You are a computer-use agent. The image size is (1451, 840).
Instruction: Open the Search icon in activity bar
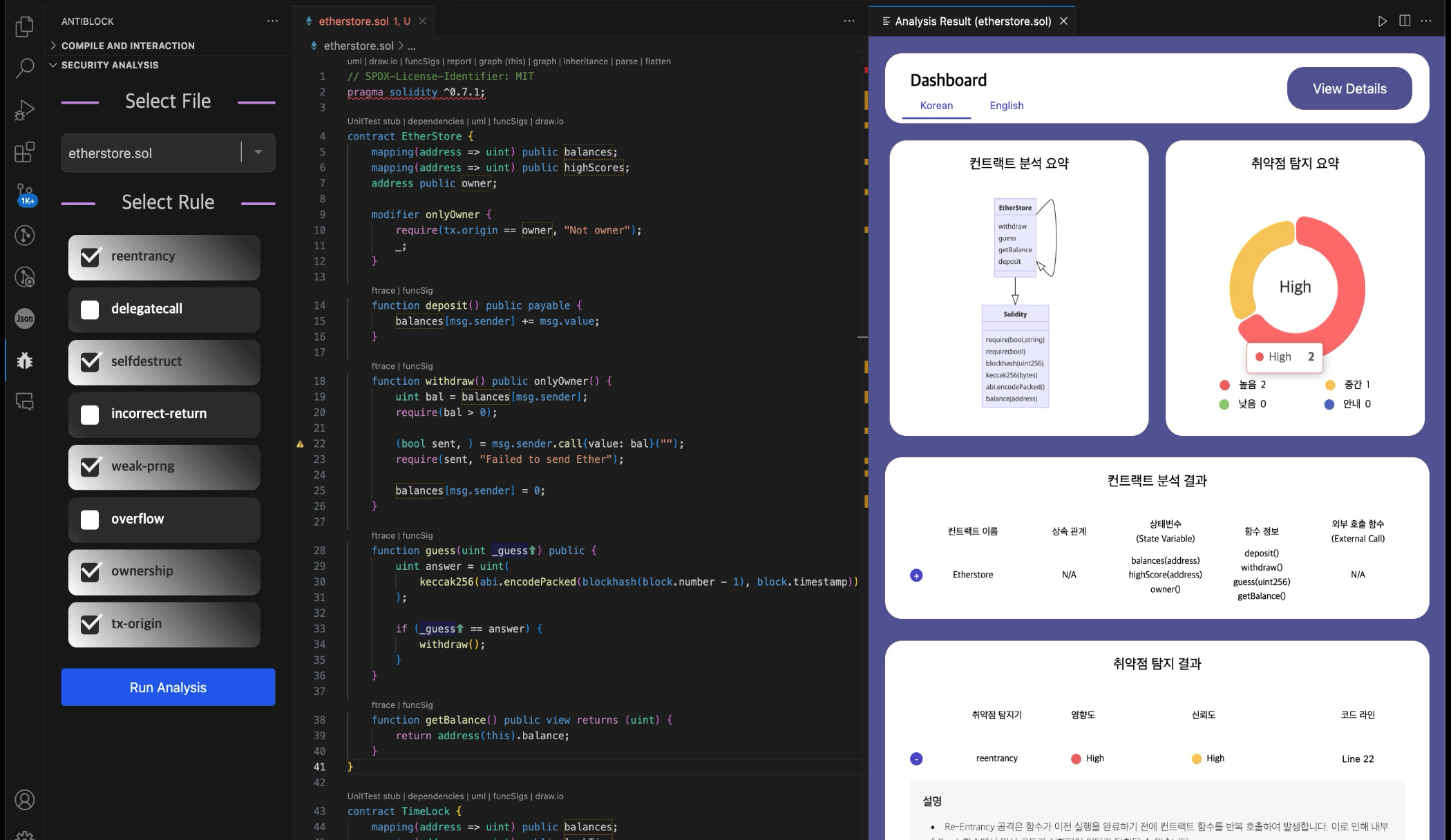point(24,68)
